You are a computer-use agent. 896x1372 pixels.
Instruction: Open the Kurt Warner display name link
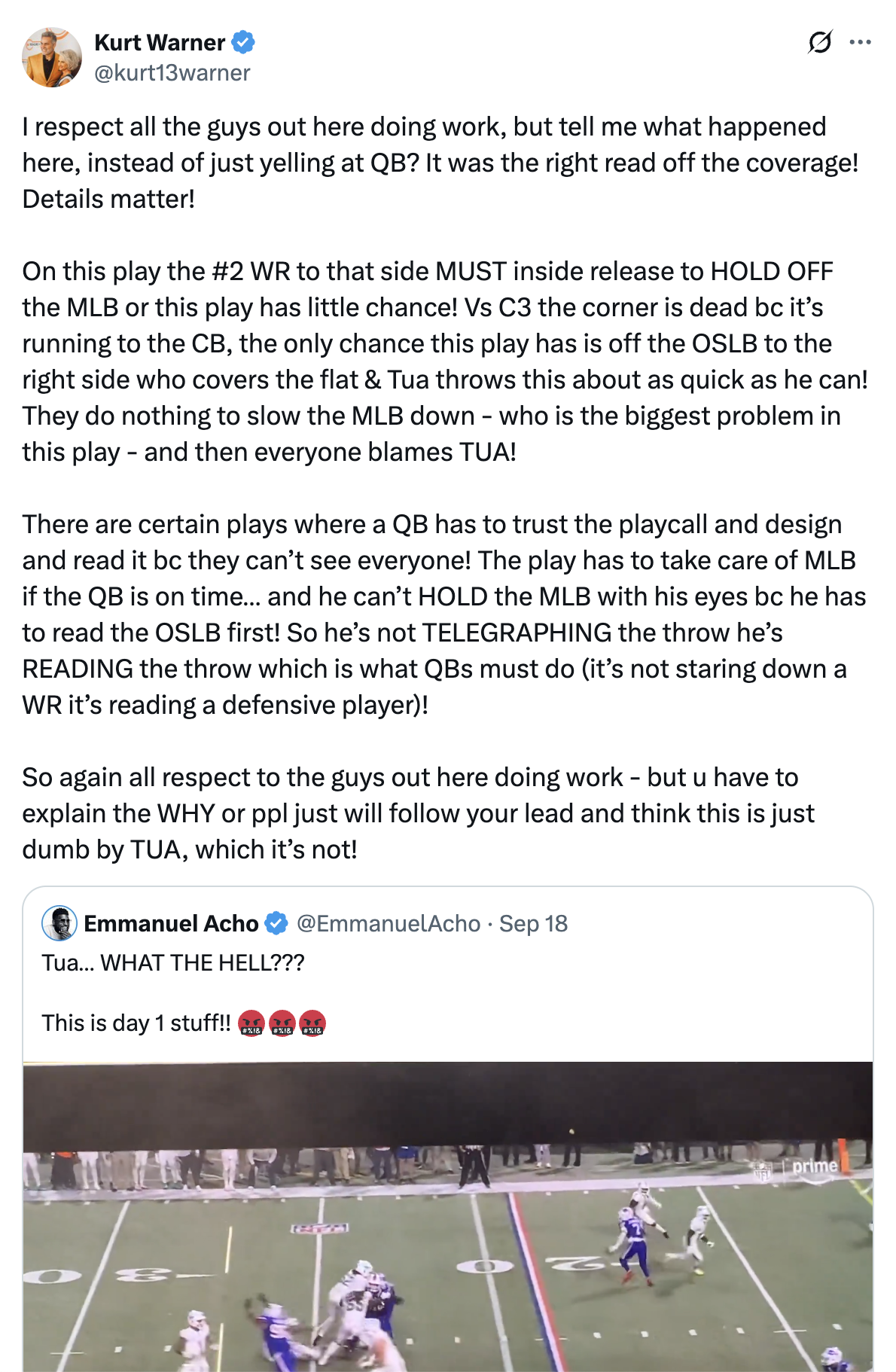click(x=160, y=42)
